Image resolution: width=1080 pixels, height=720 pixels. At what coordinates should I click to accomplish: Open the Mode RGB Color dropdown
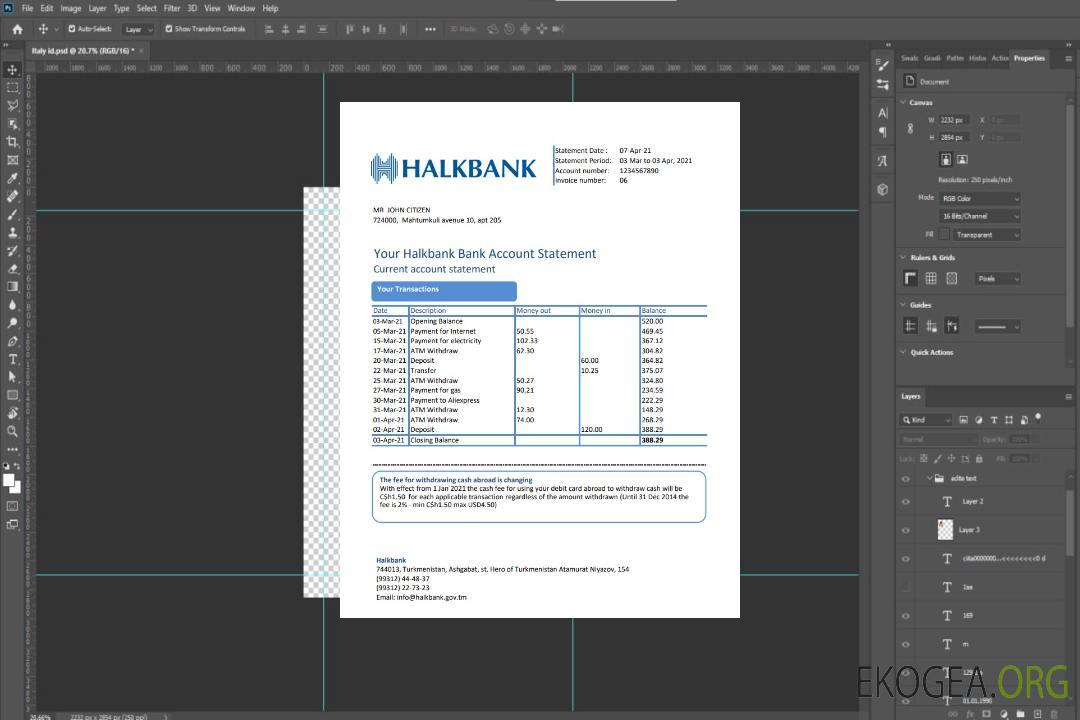(980, 198)
